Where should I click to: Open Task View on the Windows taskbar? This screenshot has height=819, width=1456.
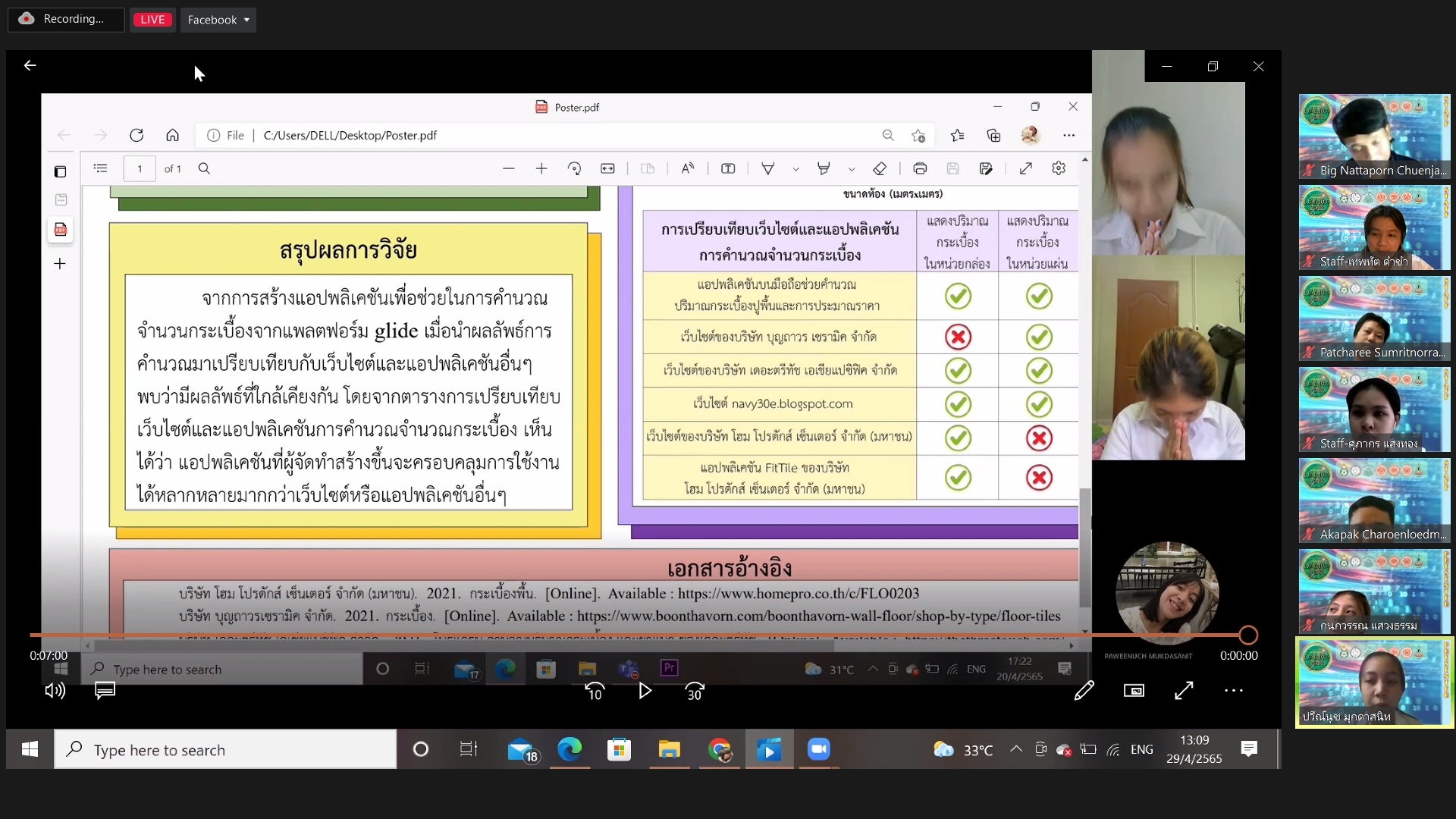click(469, 749)
